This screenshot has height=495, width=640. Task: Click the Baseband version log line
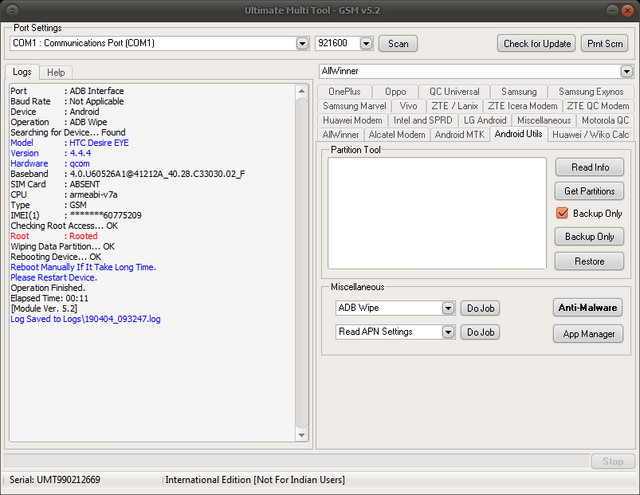point(128,174)
